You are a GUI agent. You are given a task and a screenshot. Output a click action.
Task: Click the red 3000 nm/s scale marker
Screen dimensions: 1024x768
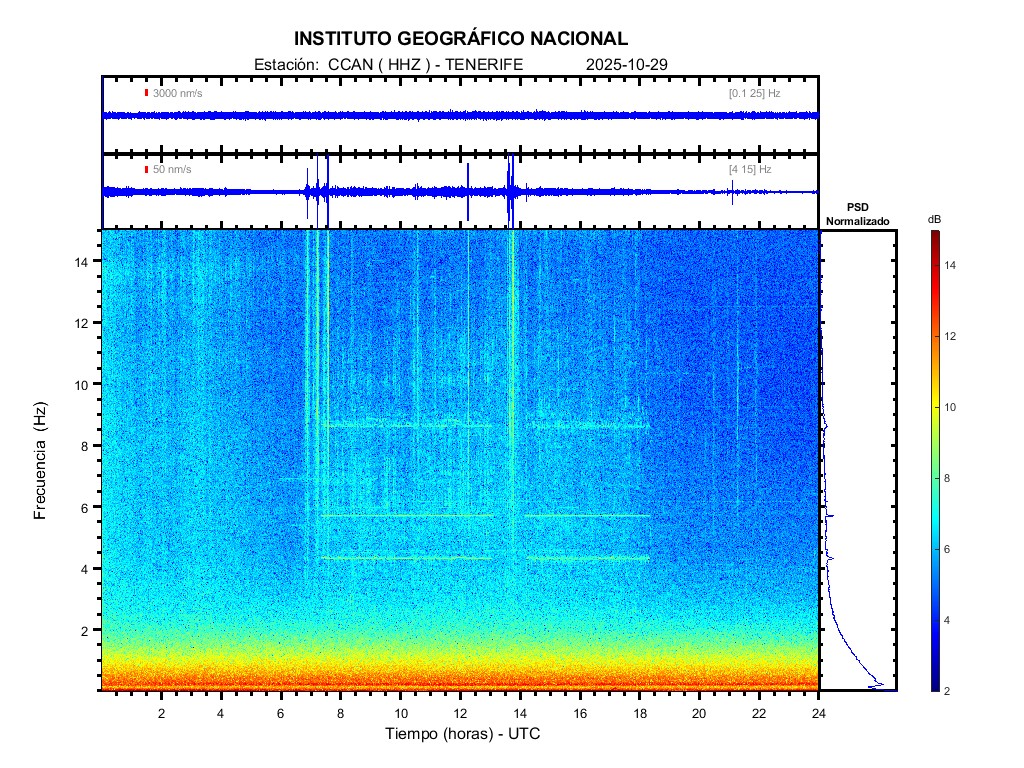(x=147, y=93)
